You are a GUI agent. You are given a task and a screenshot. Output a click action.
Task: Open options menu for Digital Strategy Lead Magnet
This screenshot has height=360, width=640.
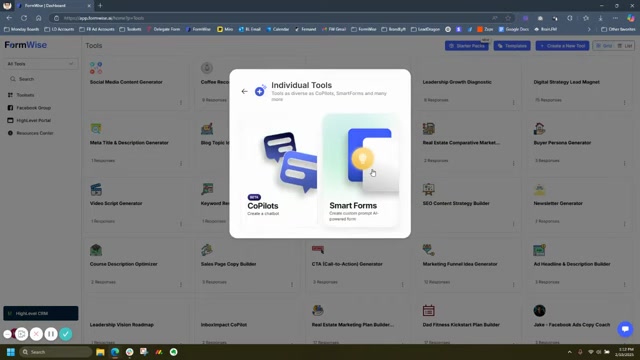tap(624, 102)
